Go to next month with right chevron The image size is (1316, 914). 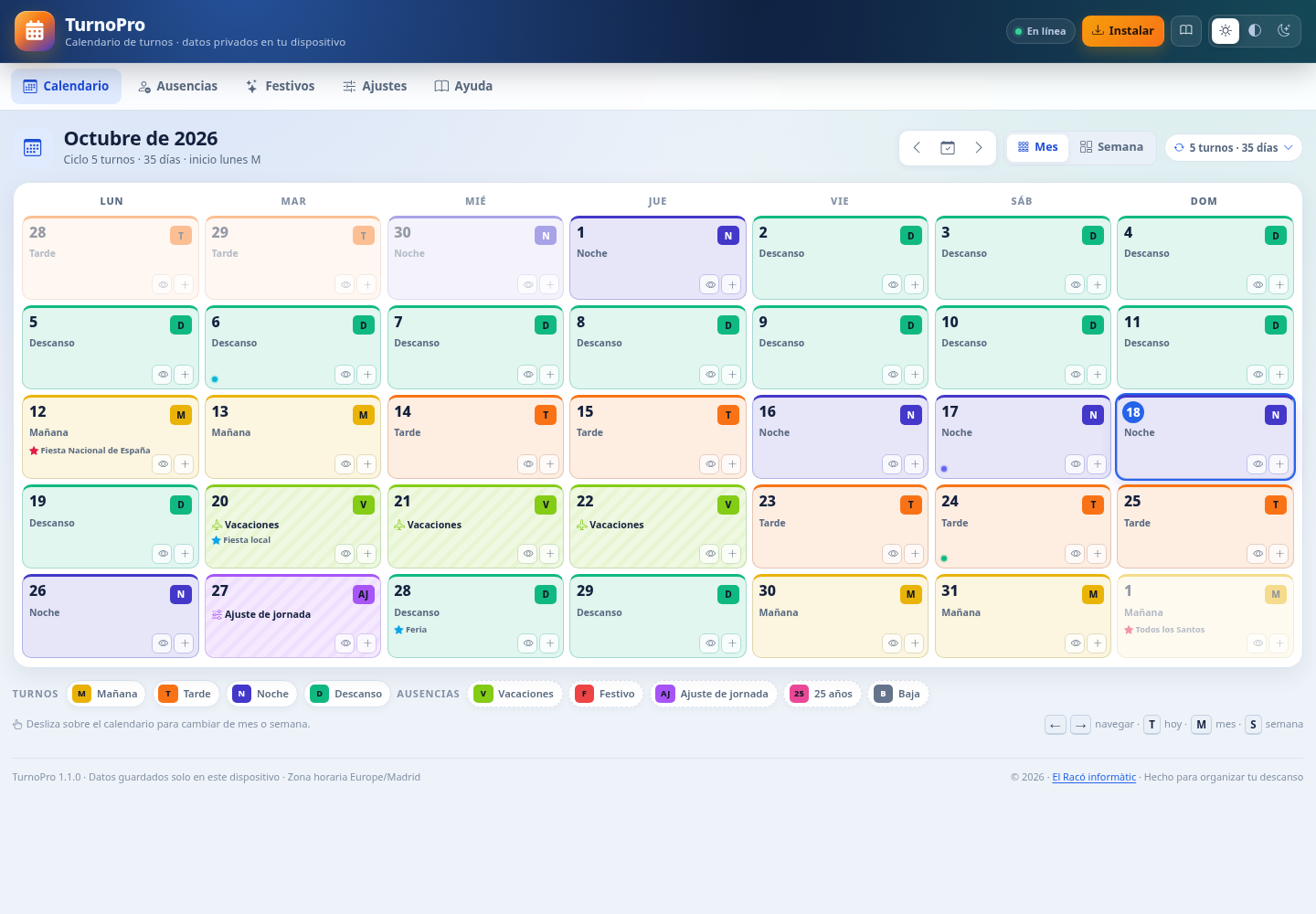pos(979,147)
